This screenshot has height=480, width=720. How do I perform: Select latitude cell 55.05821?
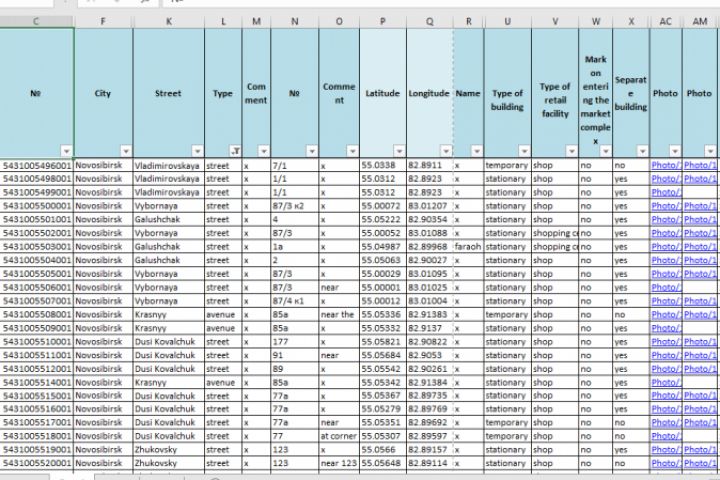click(383, 342)
